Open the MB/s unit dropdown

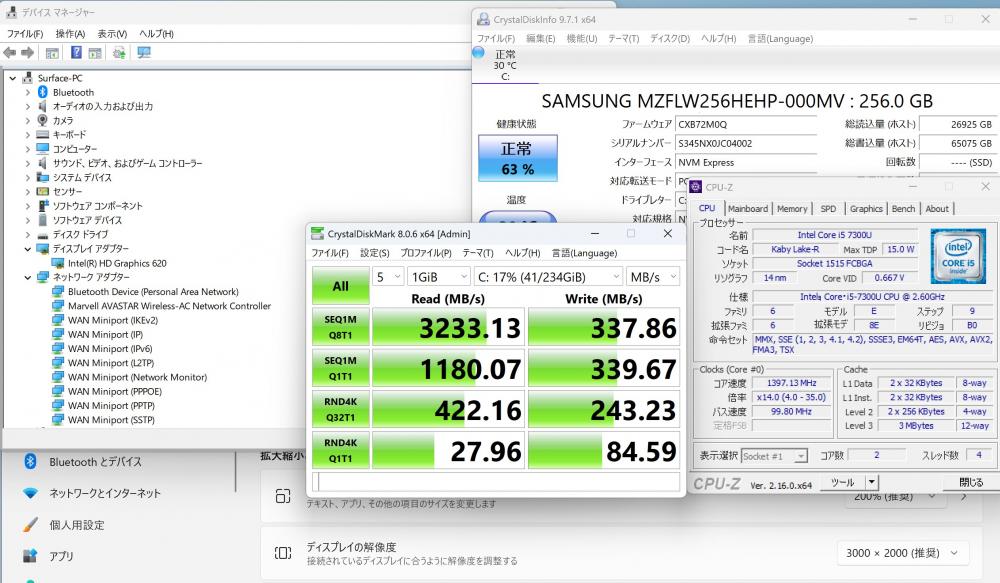tap(653, 277)
